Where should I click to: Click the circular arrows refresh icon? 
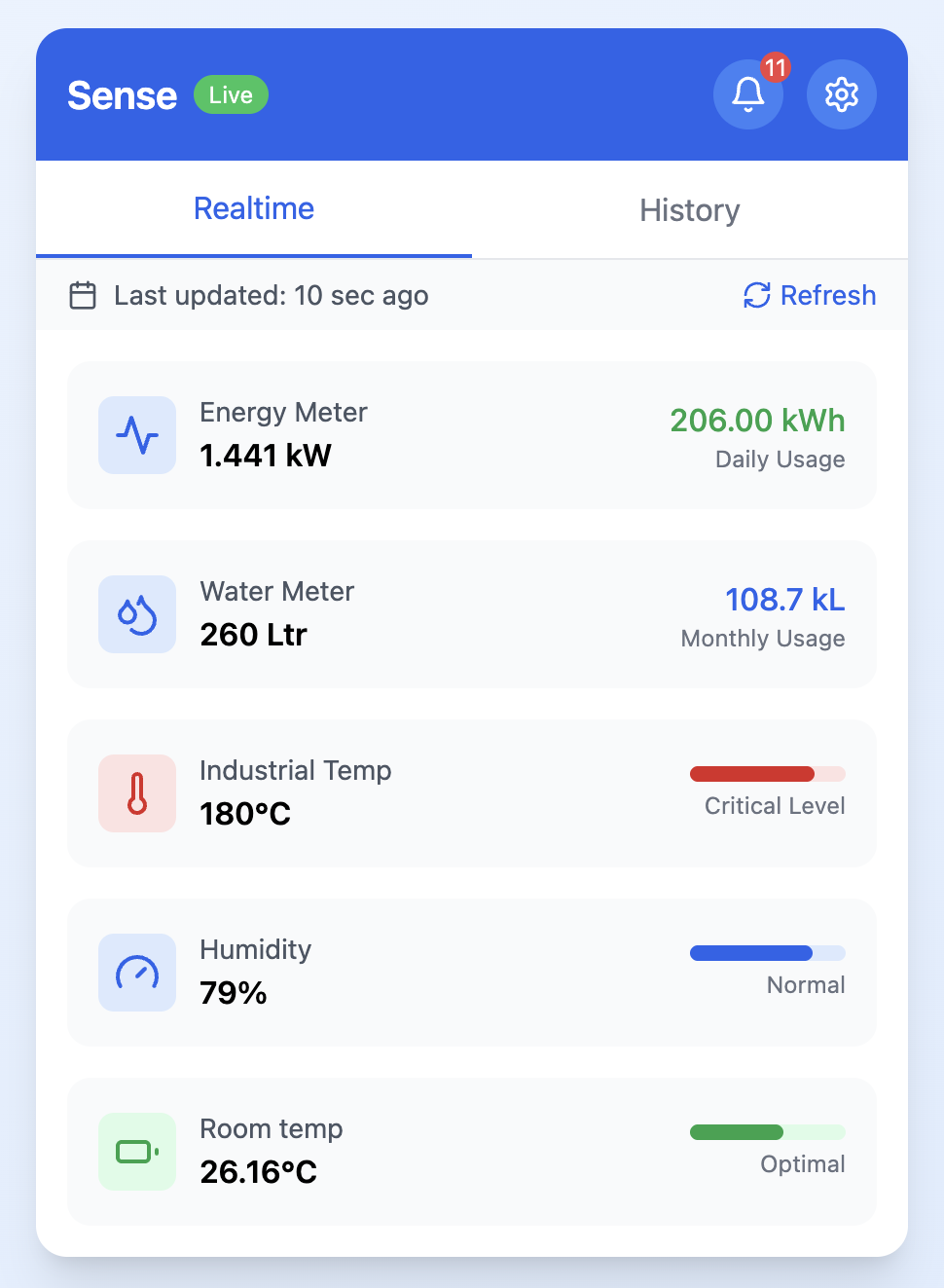pos(756,295)
